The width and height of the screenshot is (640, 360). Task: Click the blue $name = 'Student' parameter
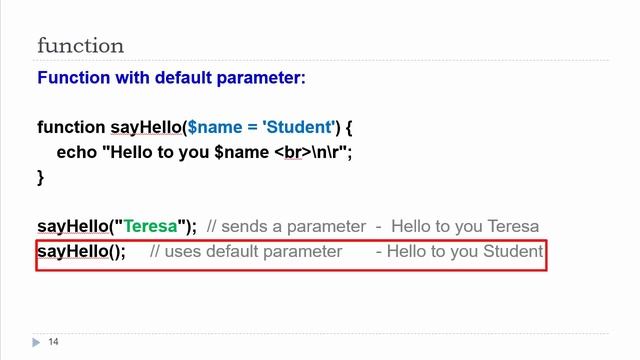(x=261, y=127)
